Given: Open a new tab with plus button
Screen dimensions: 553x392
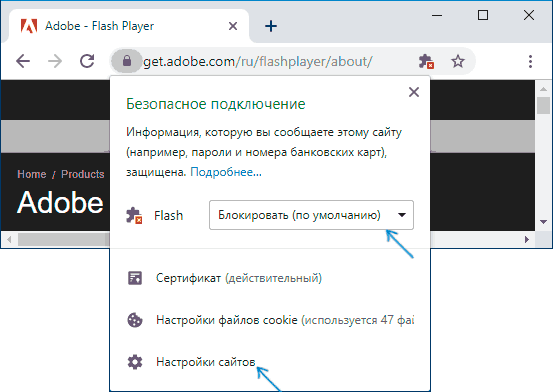Looking at the screenshot, I should pos(271,26).
